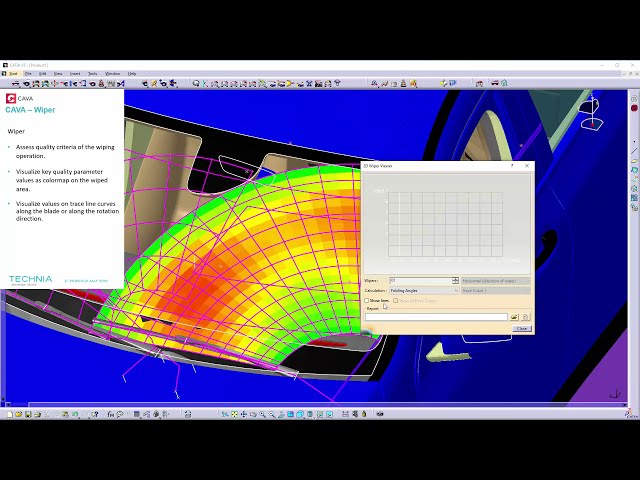This screenshot has width=640, height=480.
Task: Click the question mark help button in dialog title
Action: click(512, 166)
